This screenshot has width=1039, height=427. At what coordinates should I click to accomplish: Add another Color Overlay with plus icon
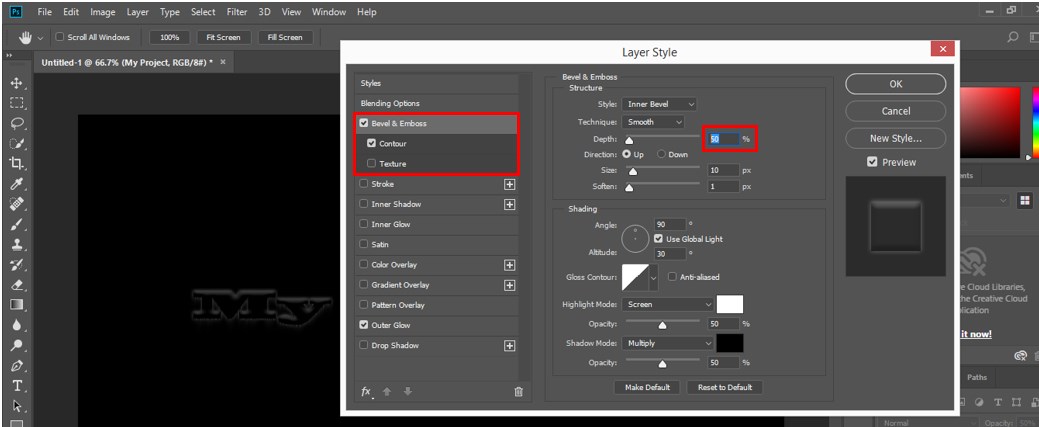510,265
